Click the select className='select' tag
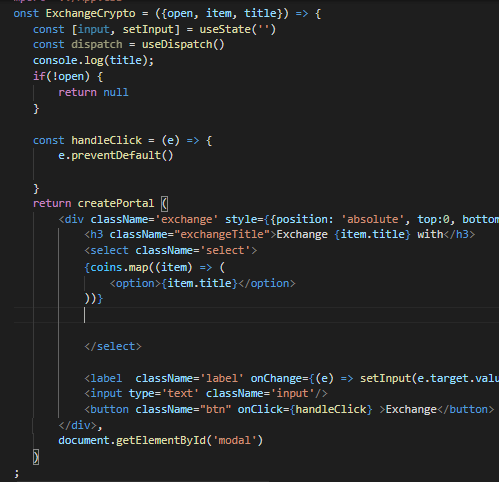This screenshot has width=499, height=482. click(x=171, y=250)
